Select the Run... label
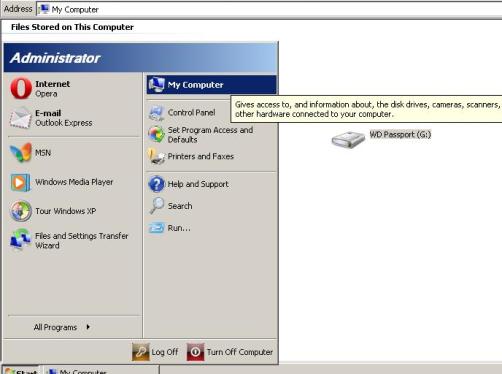The height and width of the screenshot is (374, 502). click(x=179, y=228)
